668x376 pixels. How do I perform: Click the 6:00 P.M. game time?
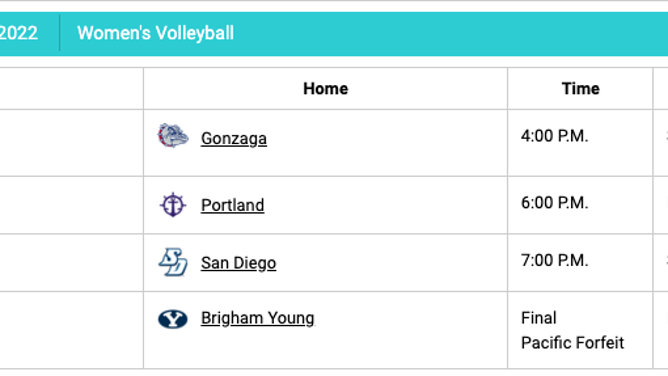(x=554, y=203)
